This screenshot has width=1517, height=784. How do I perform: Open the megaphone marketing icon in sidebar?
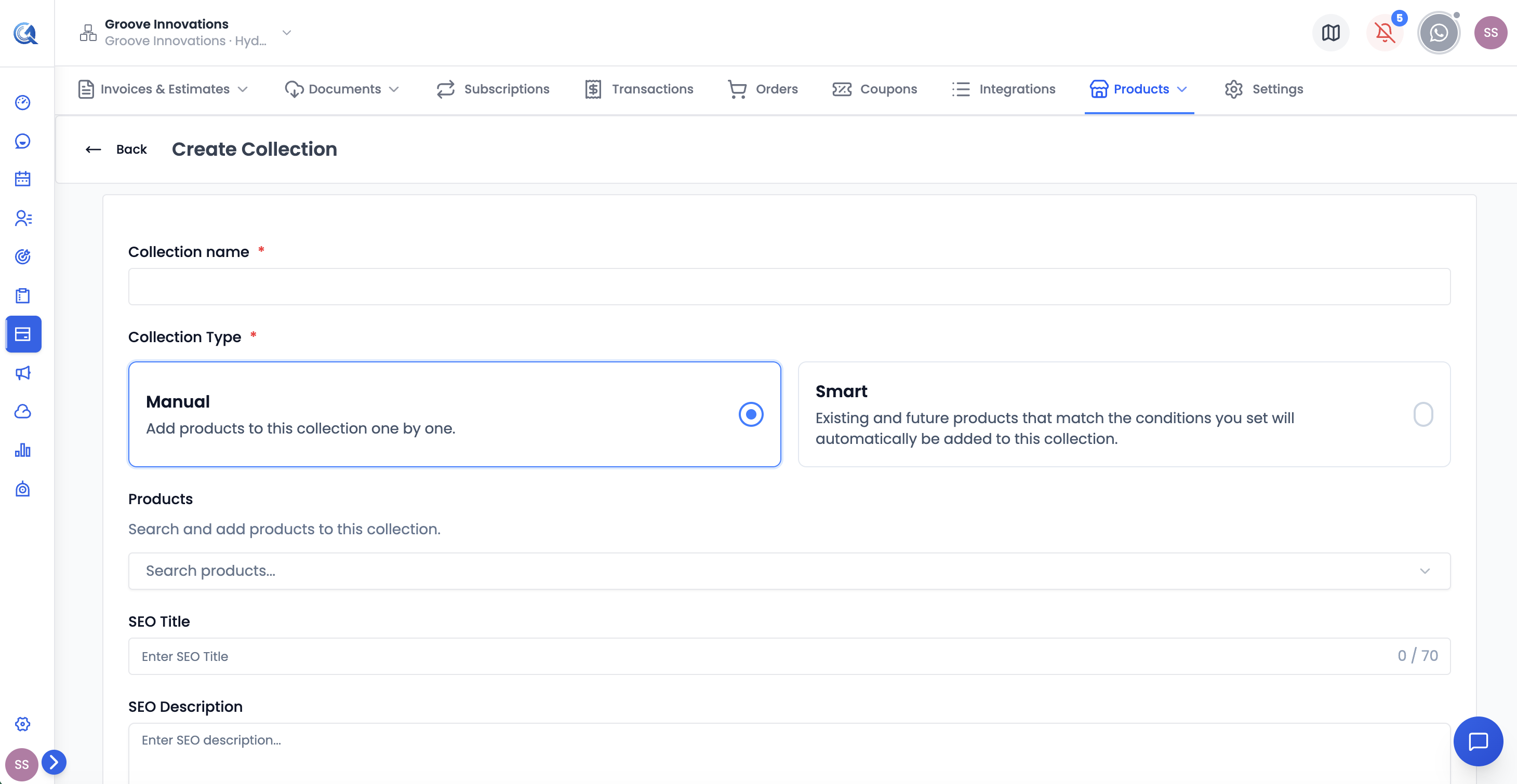point(23,373)
